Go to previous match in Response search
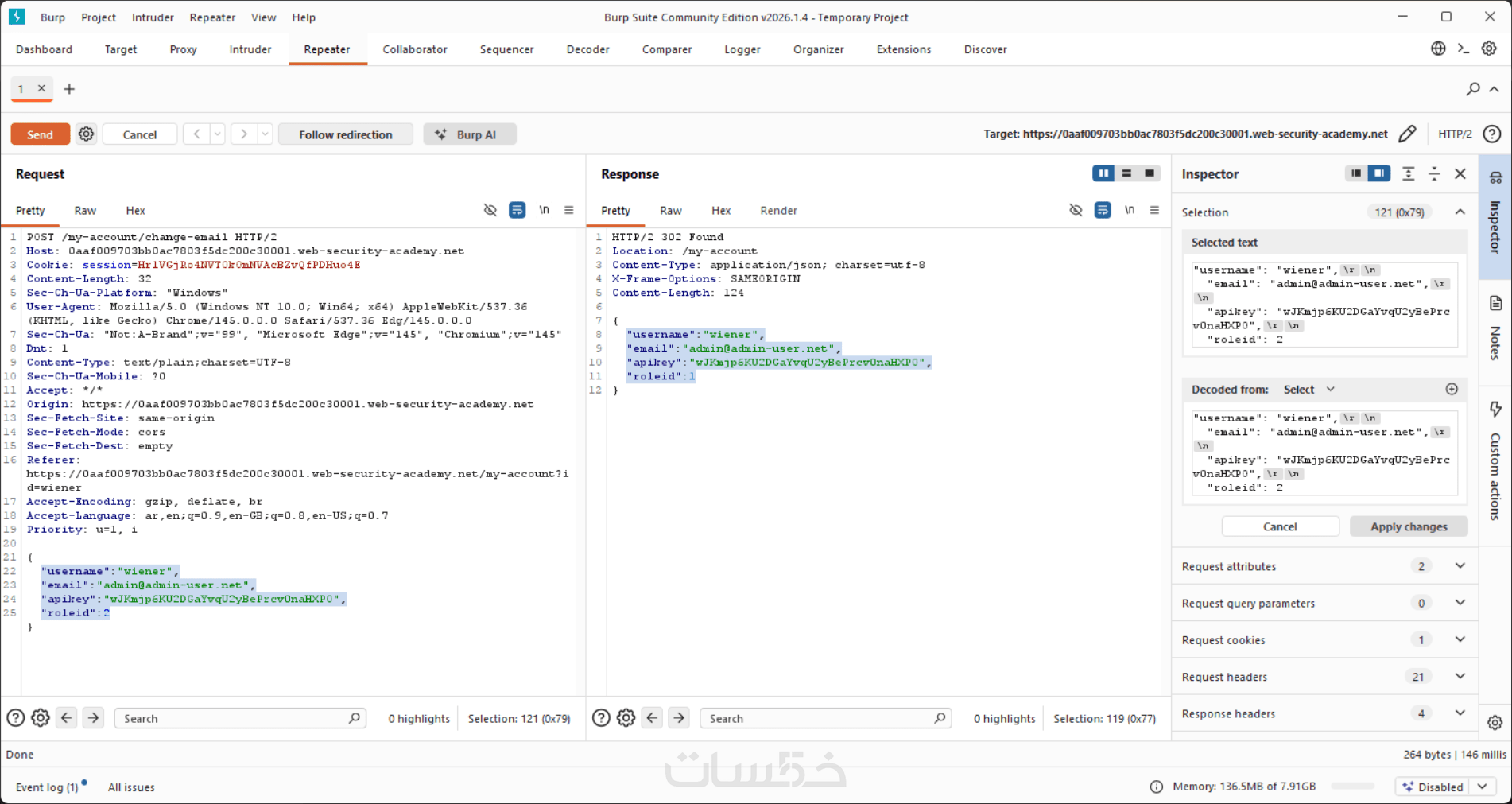Viewport: 1512px width, 804px height. pos(653,718)
